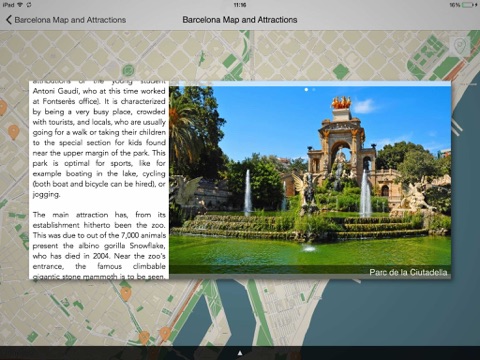The height and width of the screenshot is (360, 480).
Task: Switch to the second photo page dot
Action: tap(314, 89)
